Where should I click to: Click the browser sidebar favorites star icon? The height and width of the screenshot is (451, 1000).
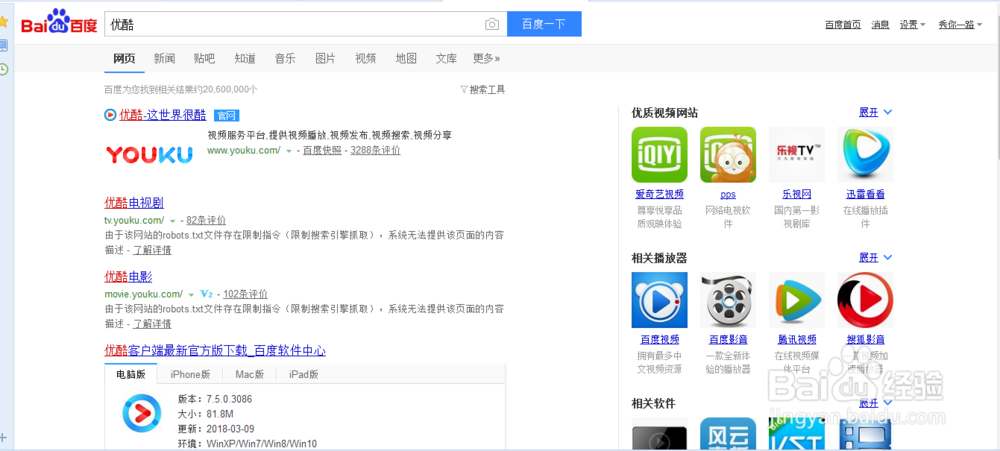(3, 22)
